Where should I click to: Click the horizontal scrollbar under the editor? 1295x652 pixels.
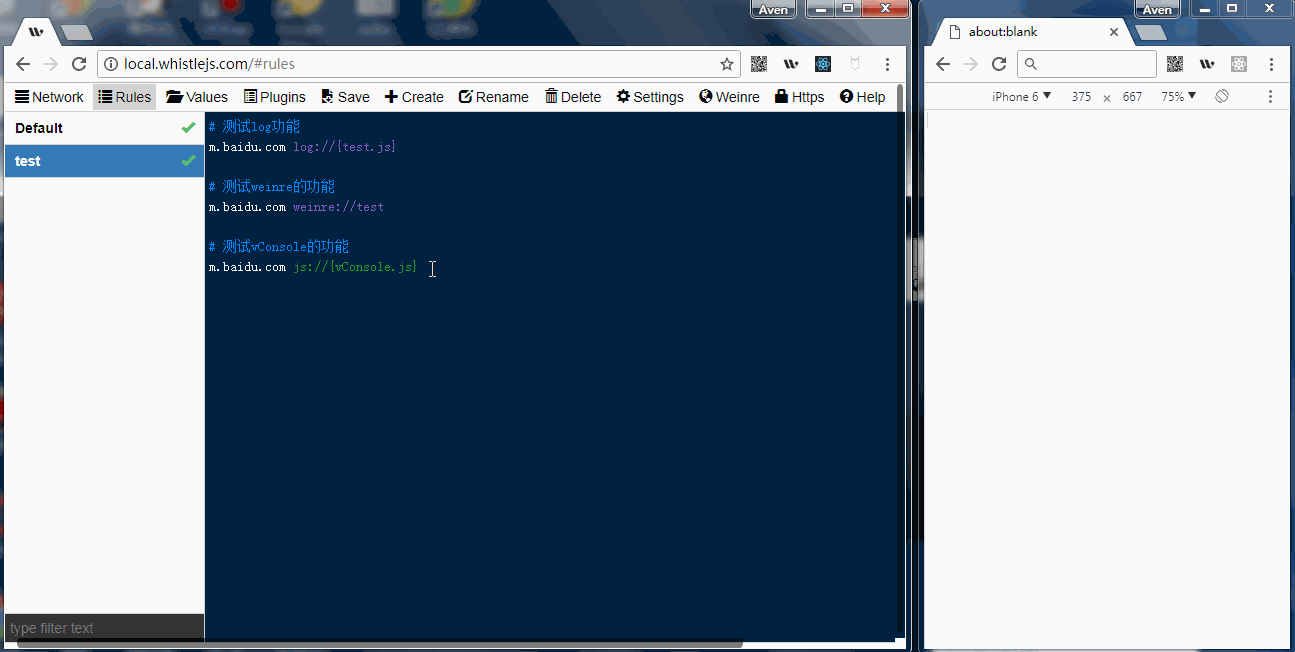click(x=380, y=644)
